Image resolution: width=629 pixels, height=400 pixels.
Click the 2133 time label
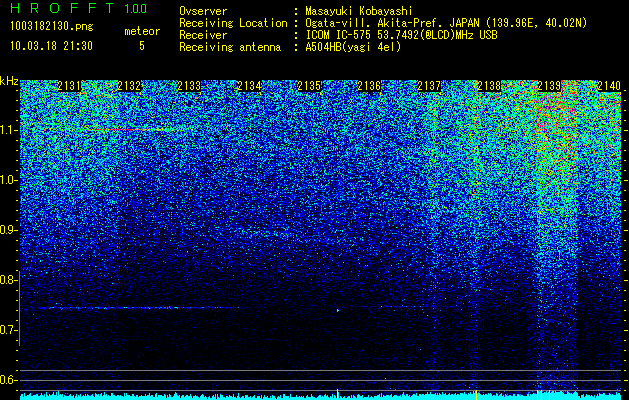(189, 86)
